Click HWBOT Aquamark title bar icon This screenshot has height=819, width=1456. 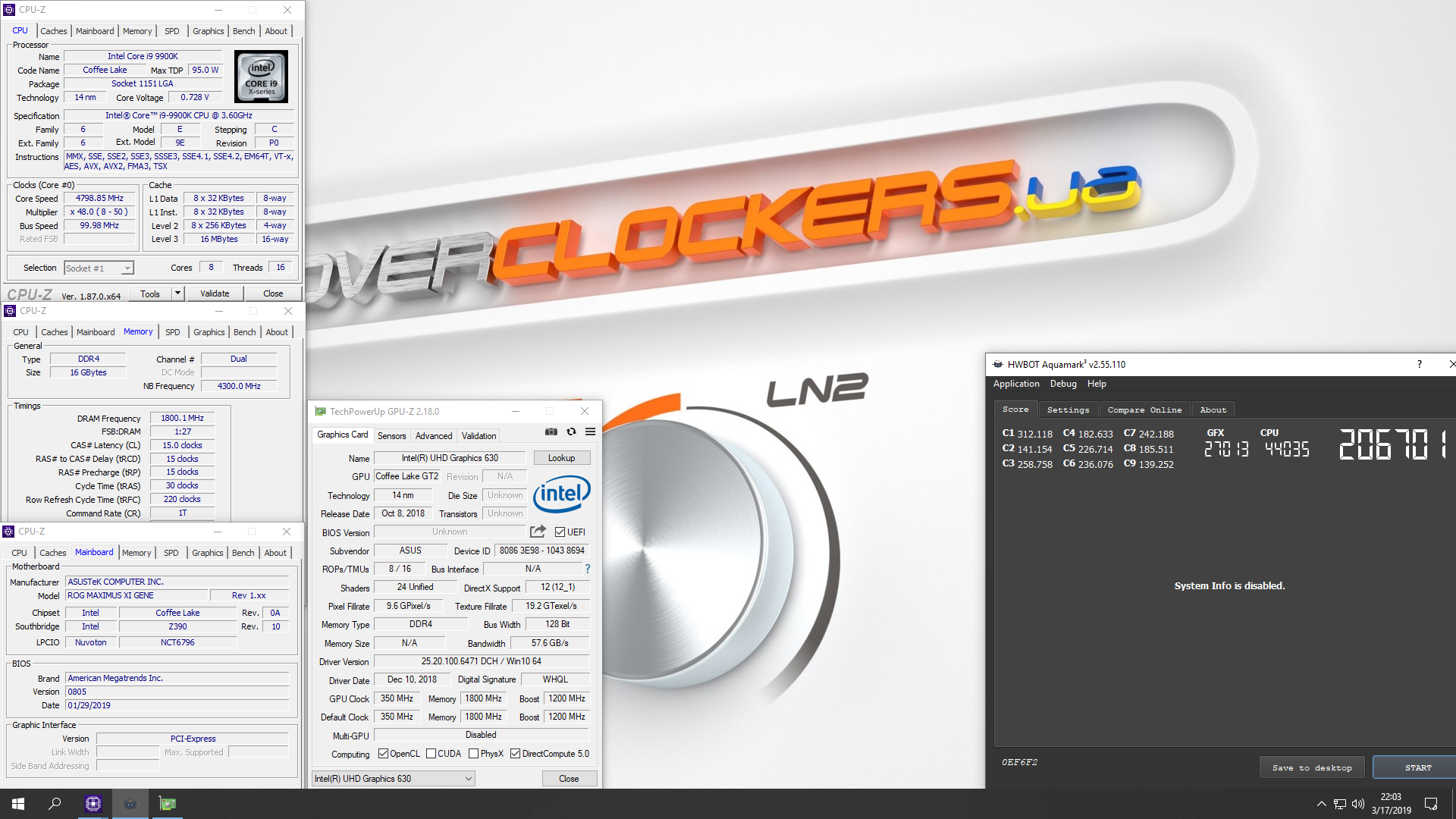998,364
